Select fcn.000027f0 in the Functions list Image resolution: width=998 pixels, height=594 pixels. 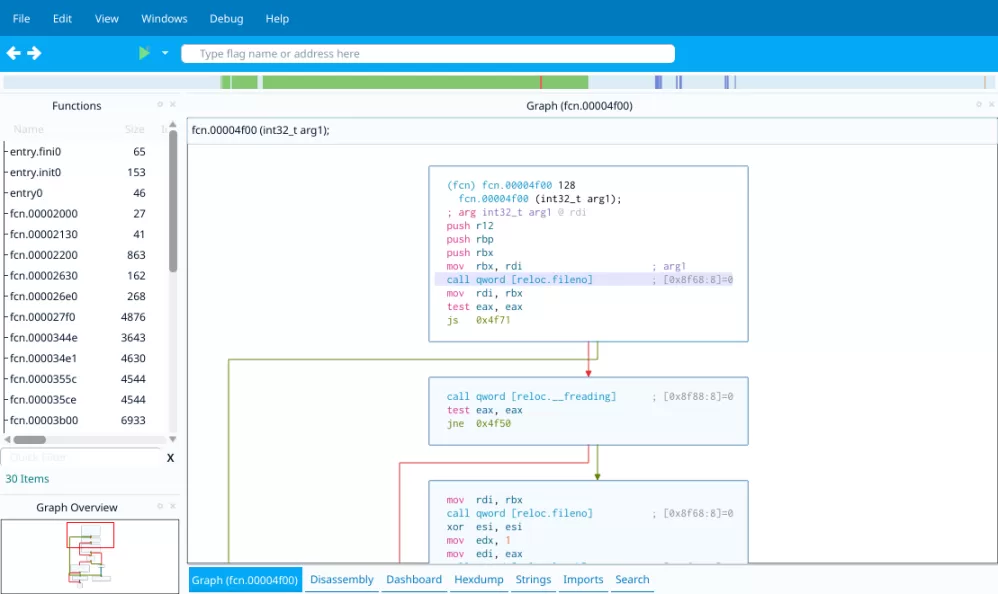tap(43, 317)
